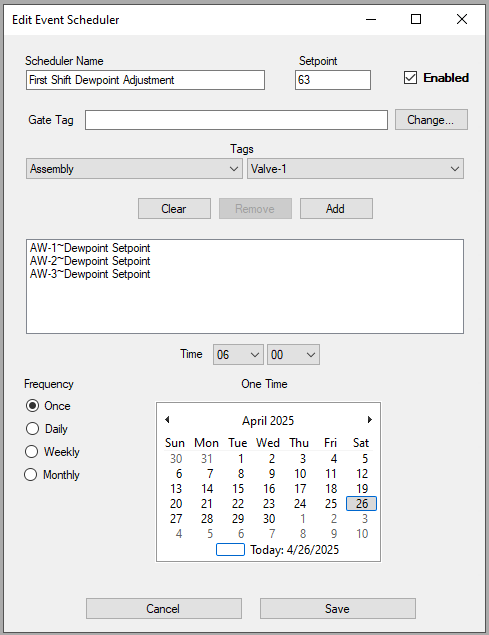Viewport: 489px width, 635px height.
Task: Click the Setpoint value field
Action: pos(333,80)
